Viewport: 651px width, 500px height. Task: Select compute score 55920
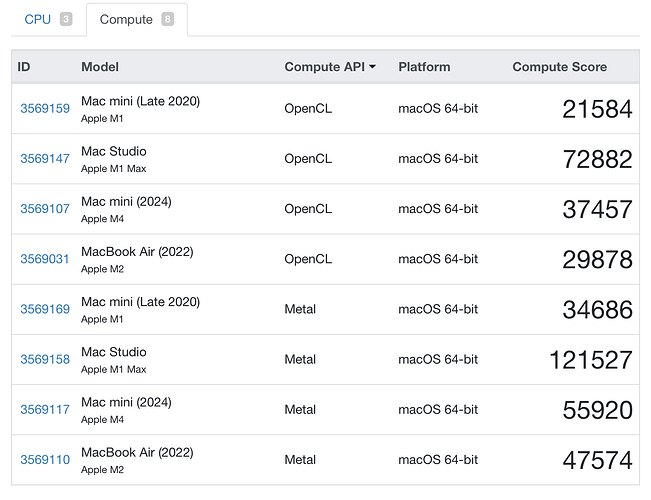597,410
